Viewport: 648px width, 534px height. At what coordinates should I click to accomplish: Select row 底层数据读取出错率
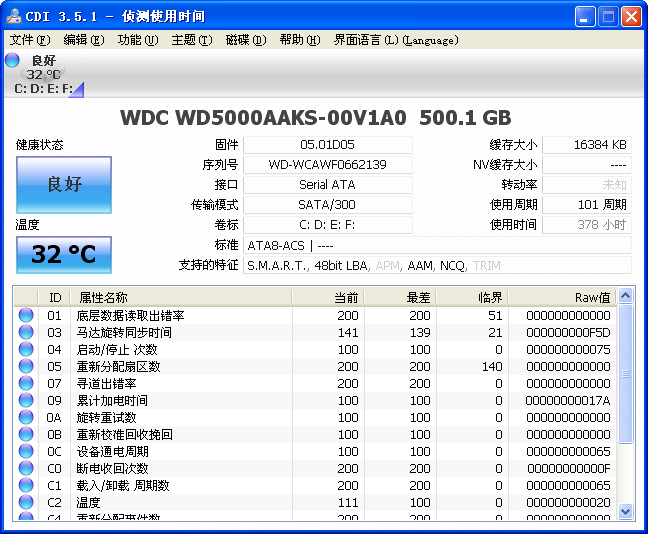point(315,315)
